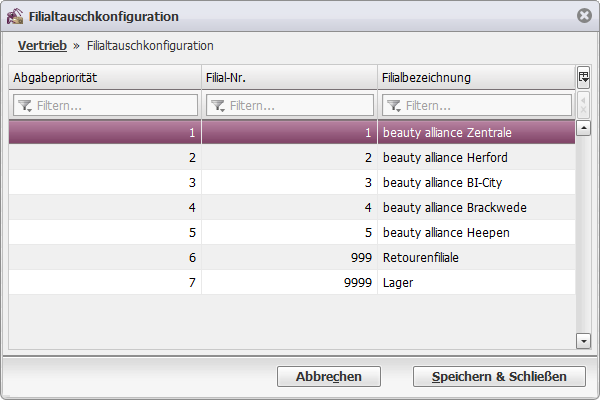Image resolution: width=600 pixels, height=400 pixels.
Task: Select the Lager row
Action: 292,282
